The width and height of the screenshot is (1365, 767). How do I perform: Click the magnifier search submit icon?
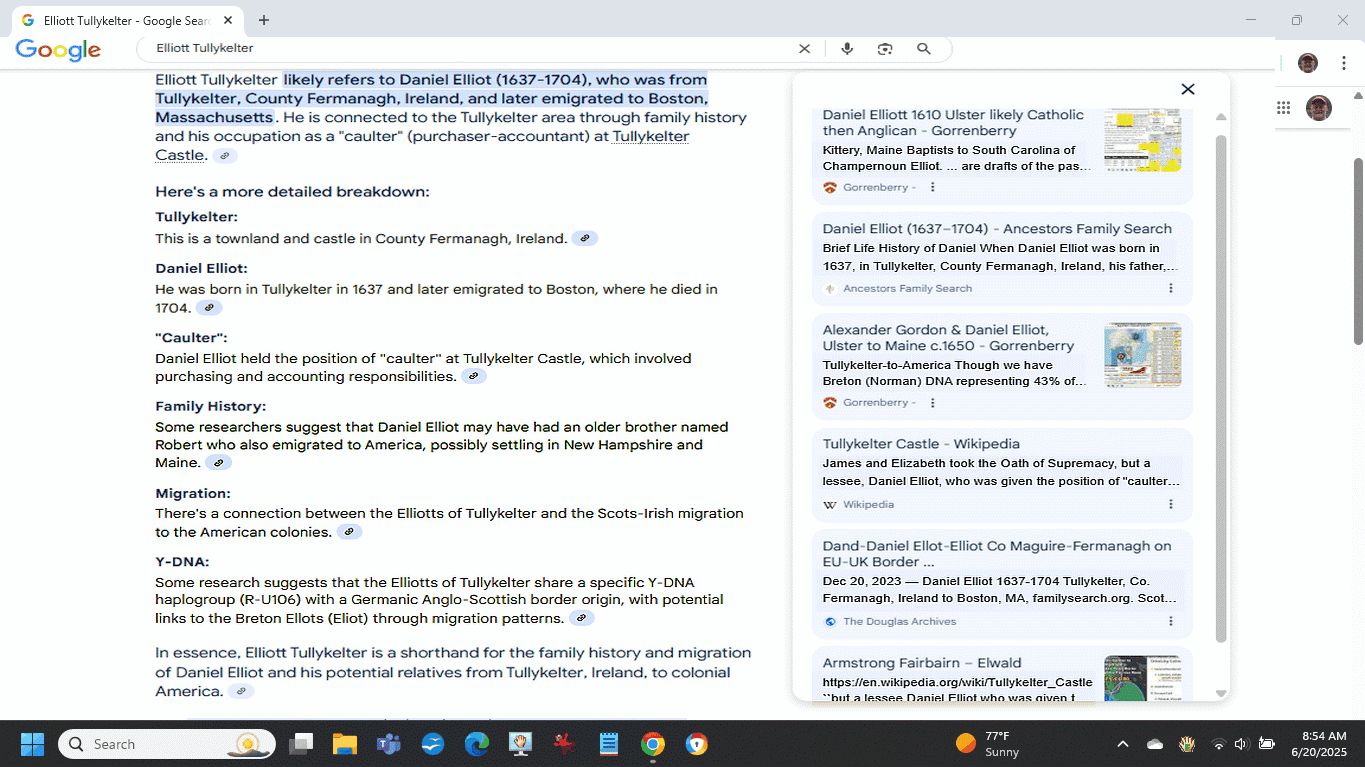924,48
